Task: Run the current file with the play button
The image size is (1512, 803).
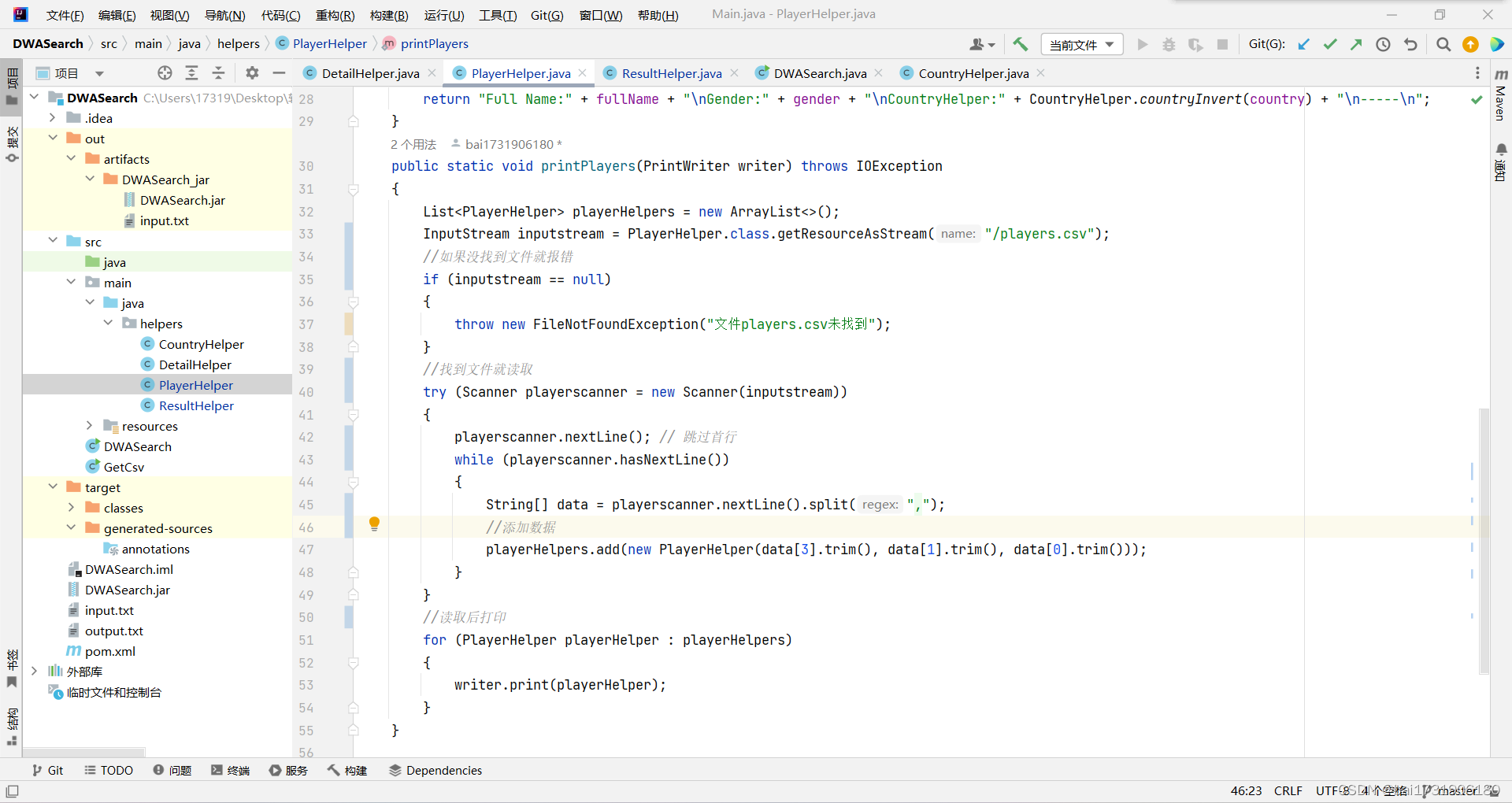Action: pyautogui.click(x=1143, y=44)
